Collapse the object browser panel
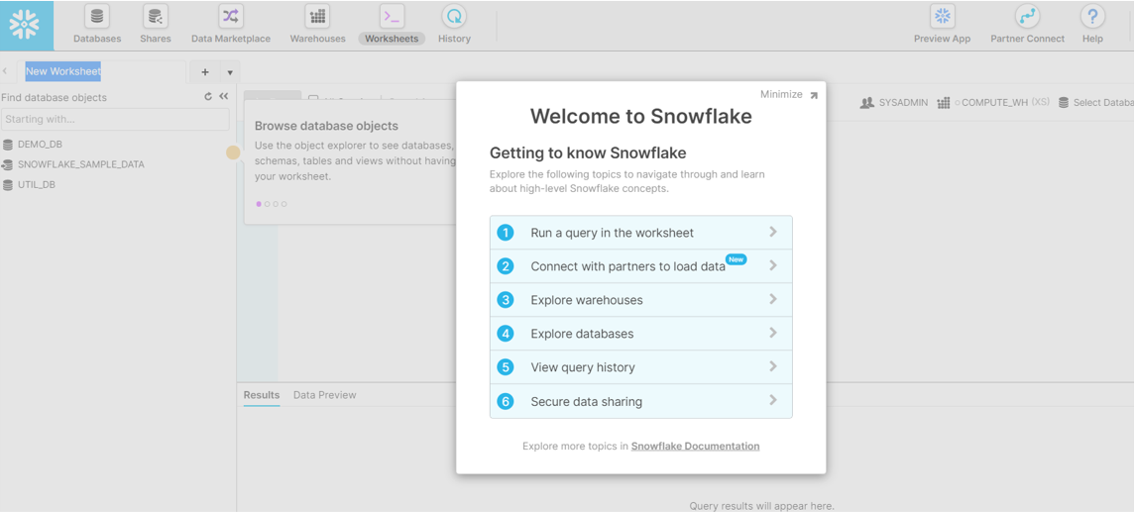Screen dimensions: 1134x512 223,96
